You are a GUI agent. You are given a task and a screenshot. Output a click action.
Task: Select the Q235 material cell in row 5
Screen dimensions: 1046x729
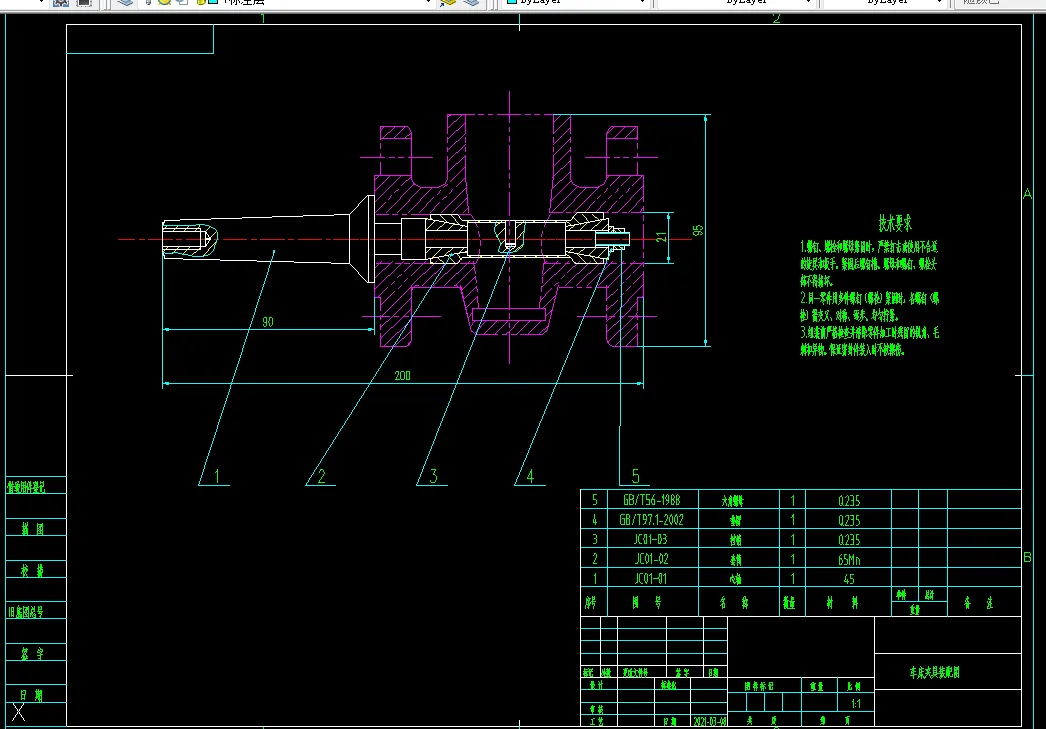(x=849, y=500)
